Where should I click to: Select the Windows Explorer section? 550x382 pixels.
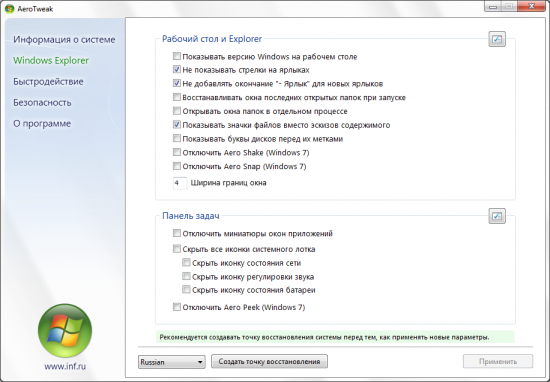pos(51,60)
